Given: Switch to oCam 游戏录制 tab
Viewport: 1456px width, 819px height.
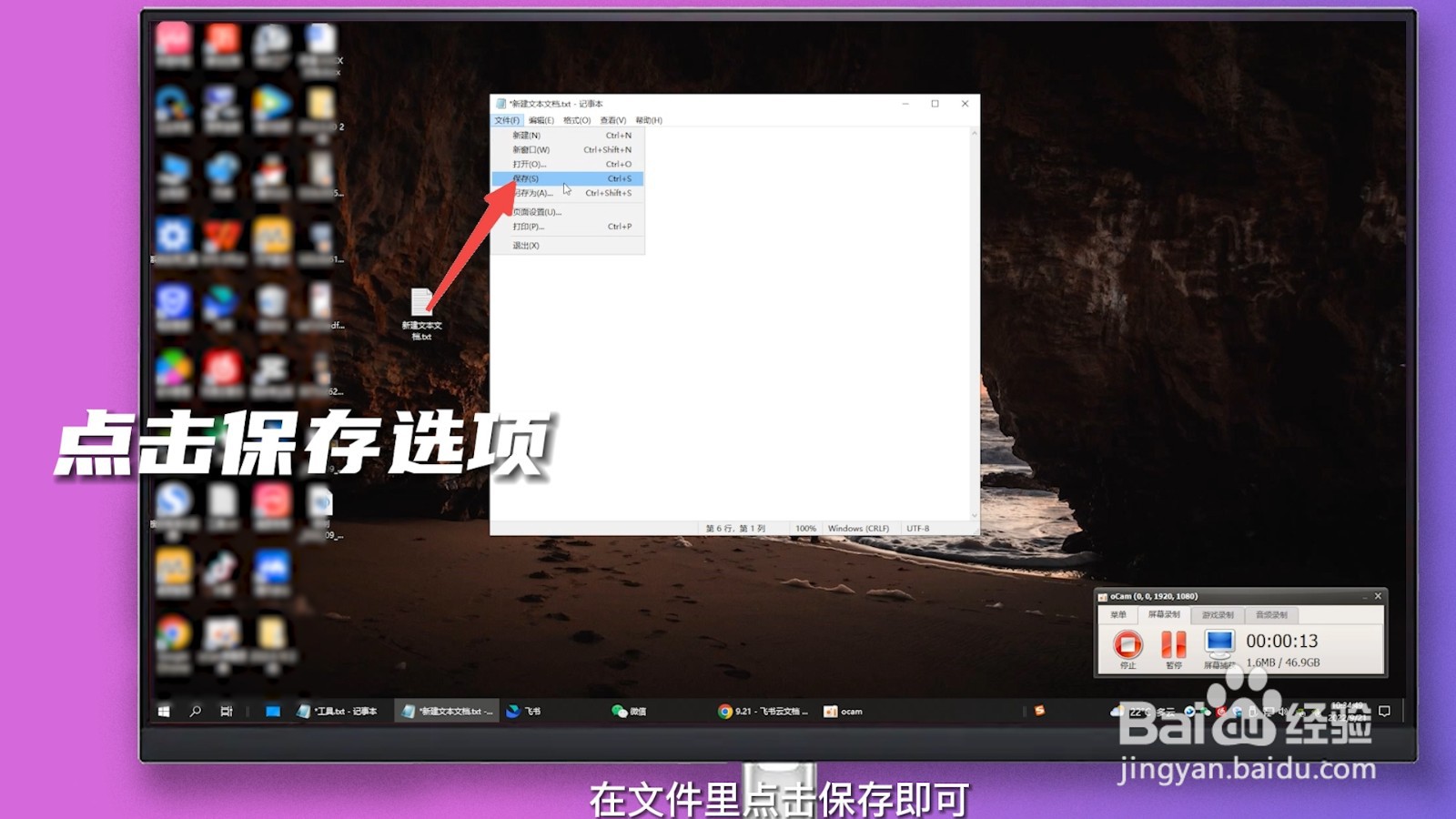Looking at the screenshot, I should 1218,615.
